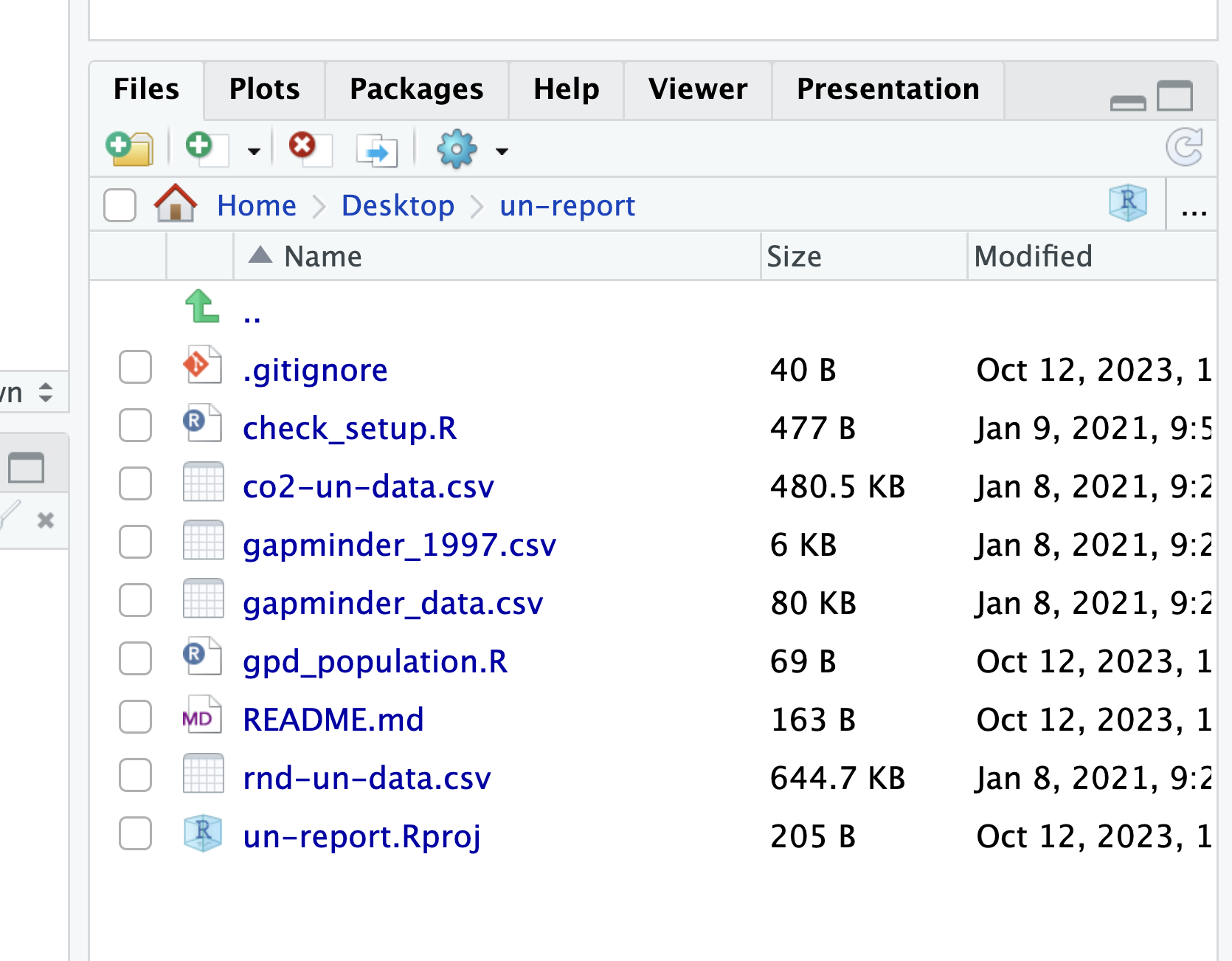Switch to the Packages tab

point(417,89)
